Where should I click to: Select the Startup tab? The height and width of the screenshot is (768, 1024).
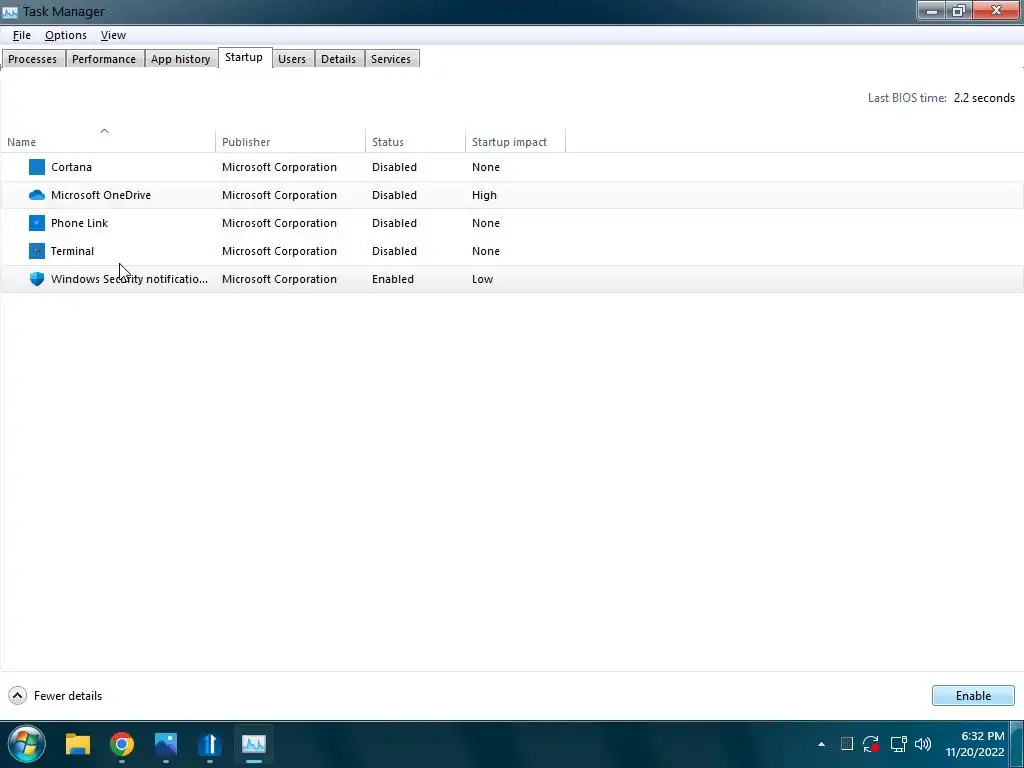(x=244, y=57)
